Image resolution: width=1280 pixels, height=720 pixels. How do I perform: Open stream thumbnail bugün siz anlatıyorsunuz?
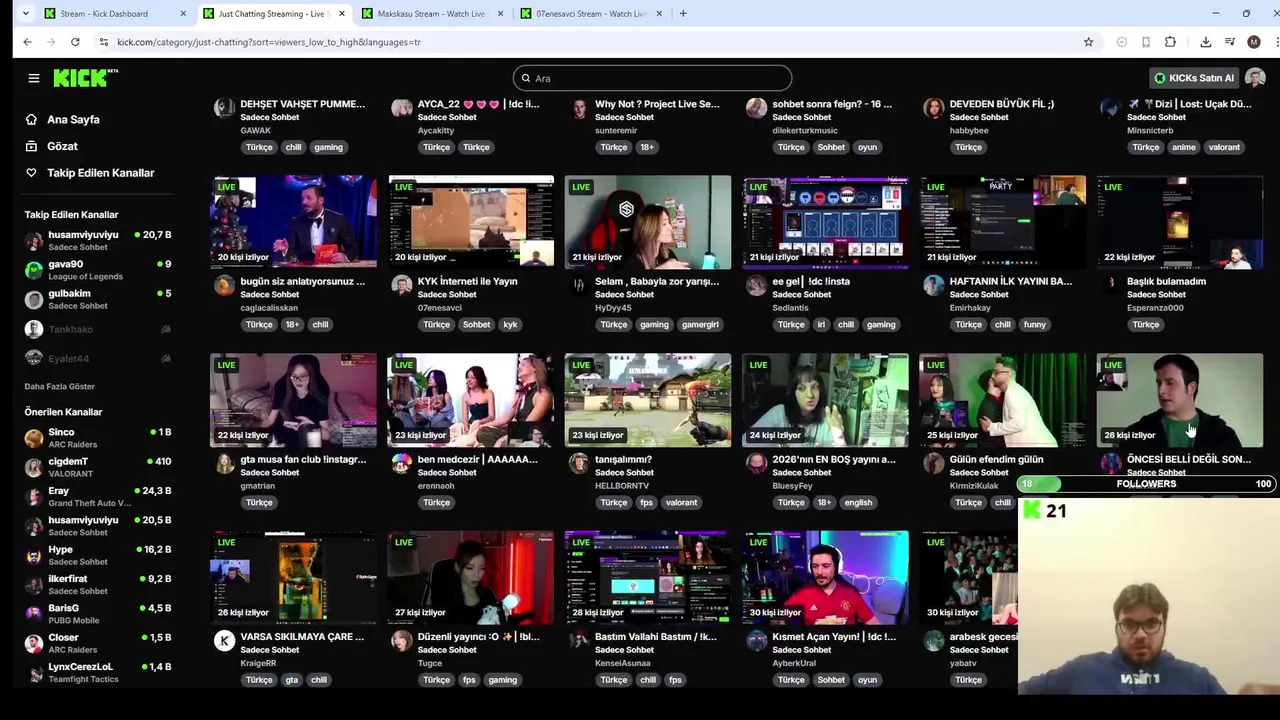(x=293, y=222)
